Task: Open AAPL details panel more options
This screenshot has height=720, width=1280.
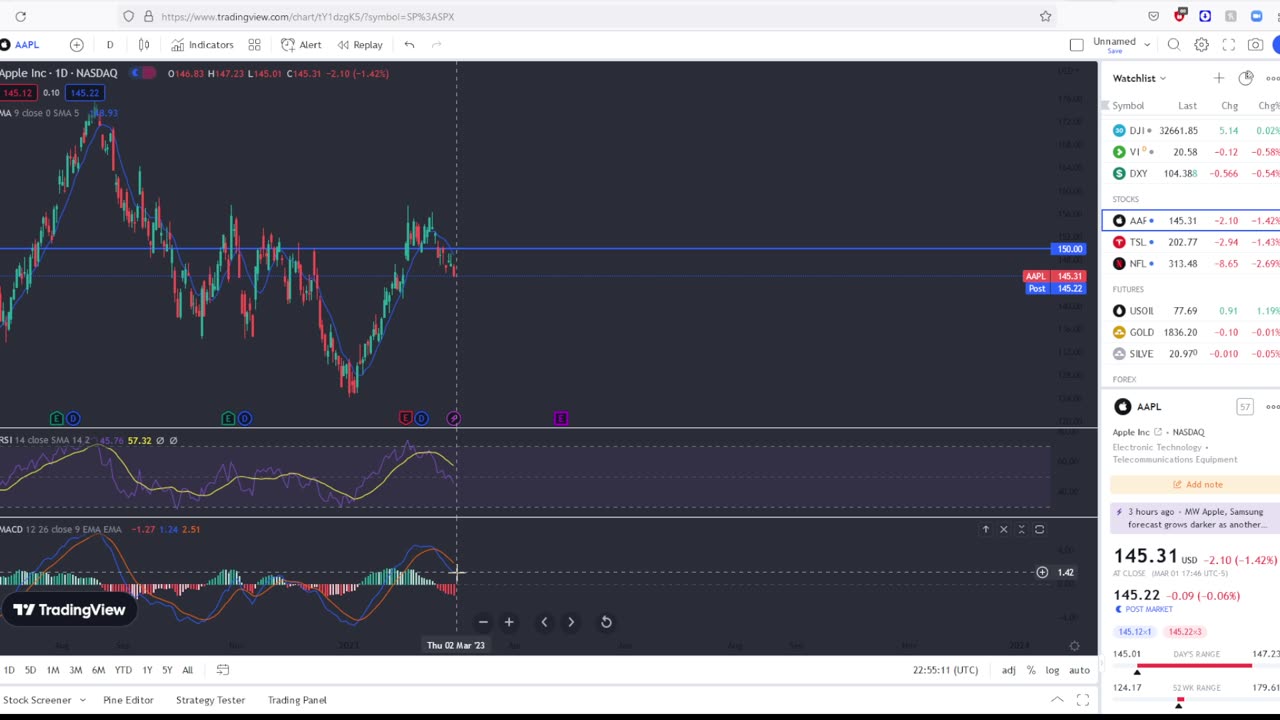Action: (1272, 407)
